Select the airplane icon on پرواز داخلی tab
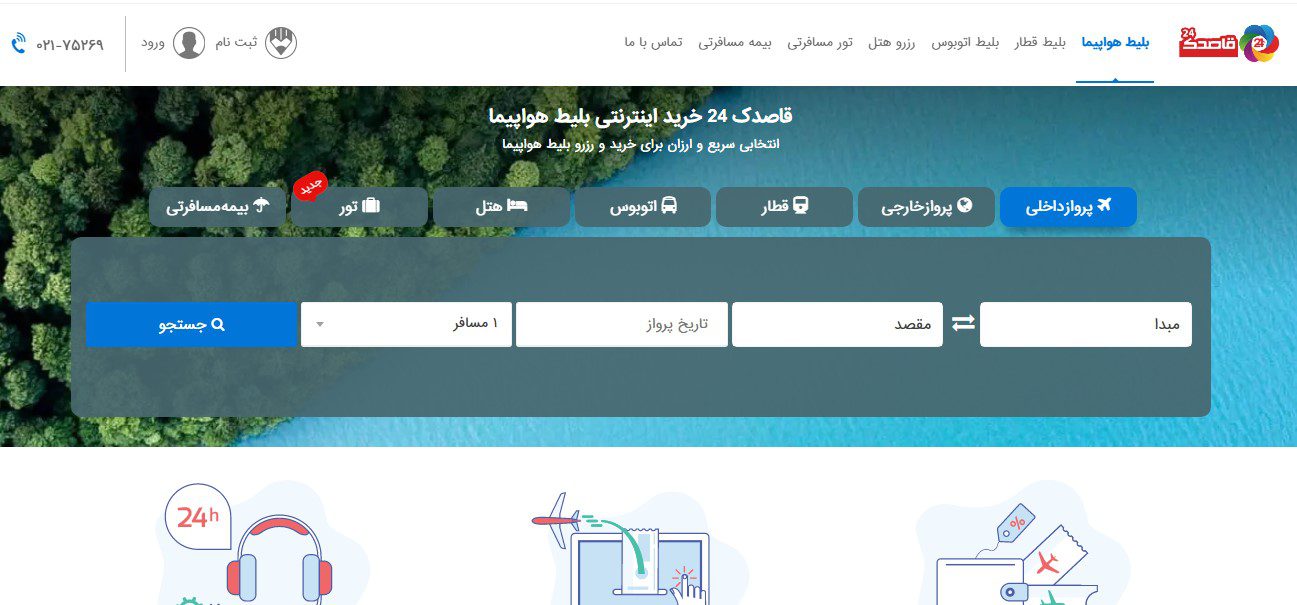Screen dimensions: 1297x605 pos(1104,206)
